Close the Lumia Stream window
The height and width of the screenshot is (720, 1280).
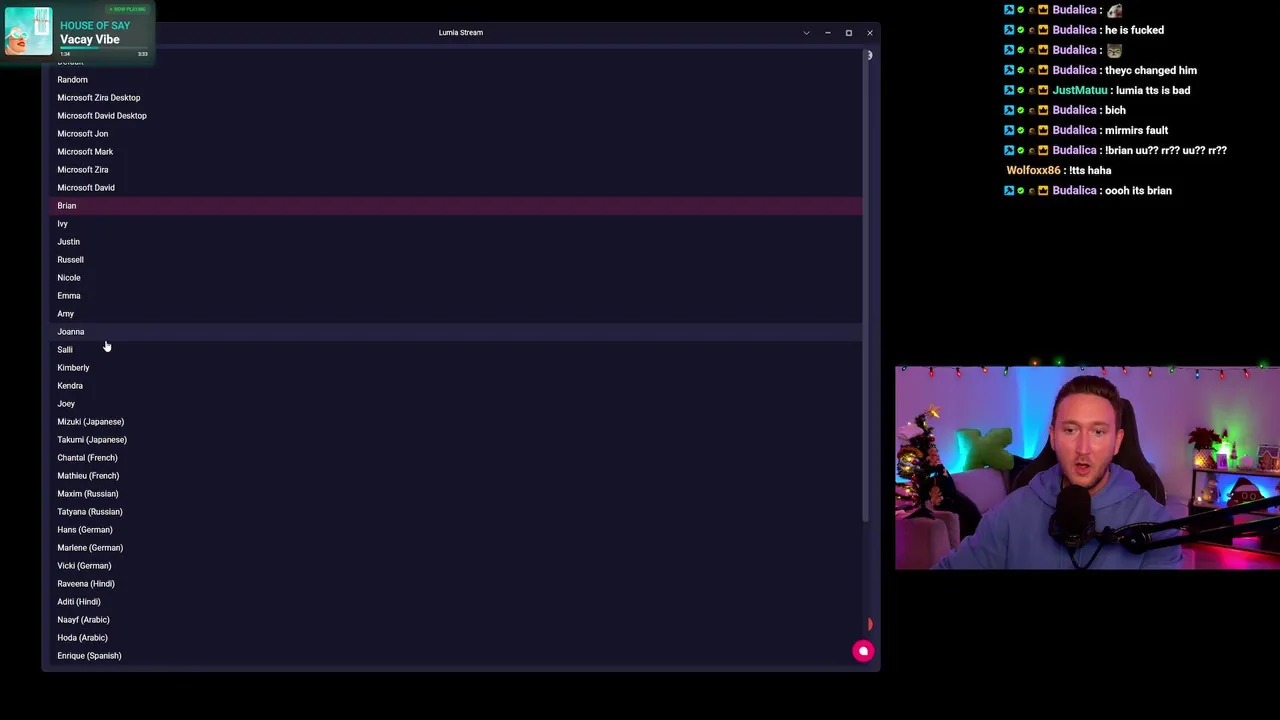pos(870,33)
